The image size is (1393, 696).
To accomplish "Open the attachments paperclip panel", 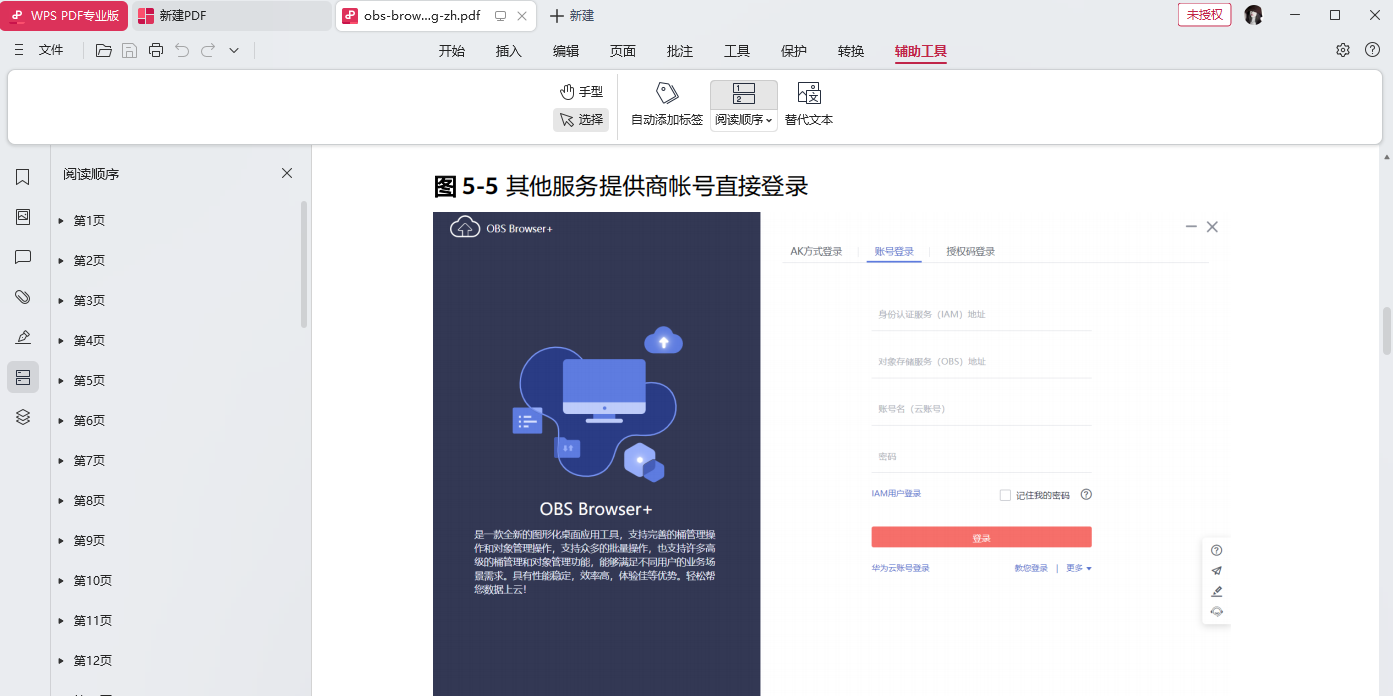I will (23, 297).
